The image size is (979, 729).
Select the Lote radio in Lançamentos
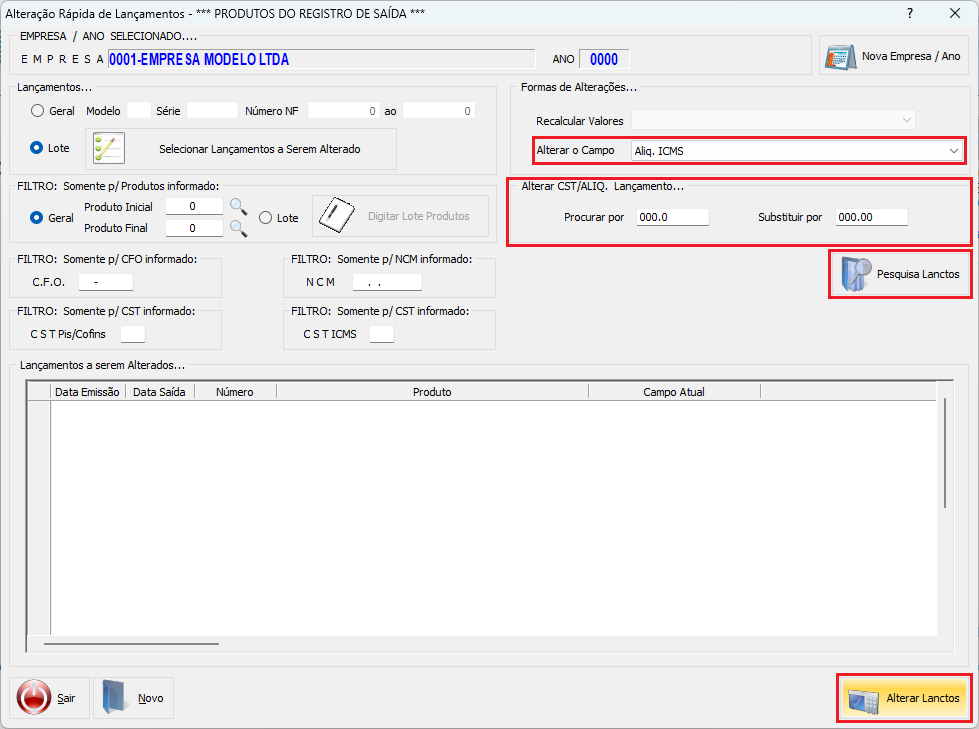[x=36, y=148]
